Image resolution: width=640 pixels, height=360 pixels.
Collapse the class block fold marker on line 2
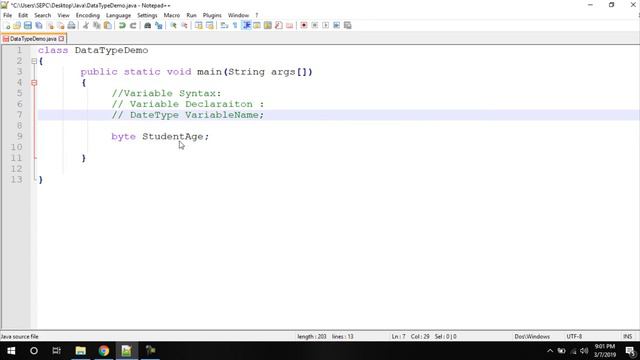point(34,61)
